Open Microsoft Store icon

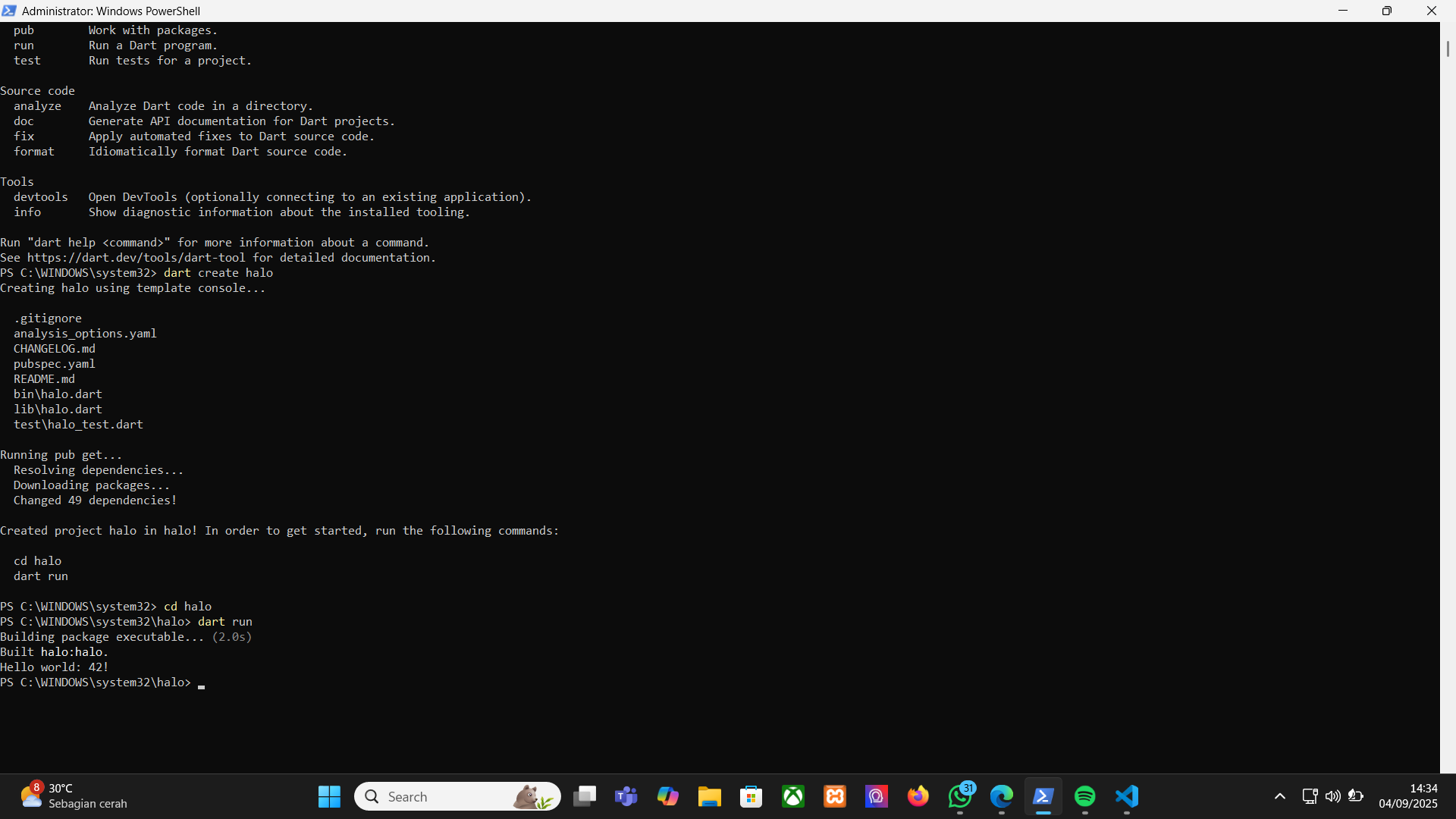pos(752,796)
